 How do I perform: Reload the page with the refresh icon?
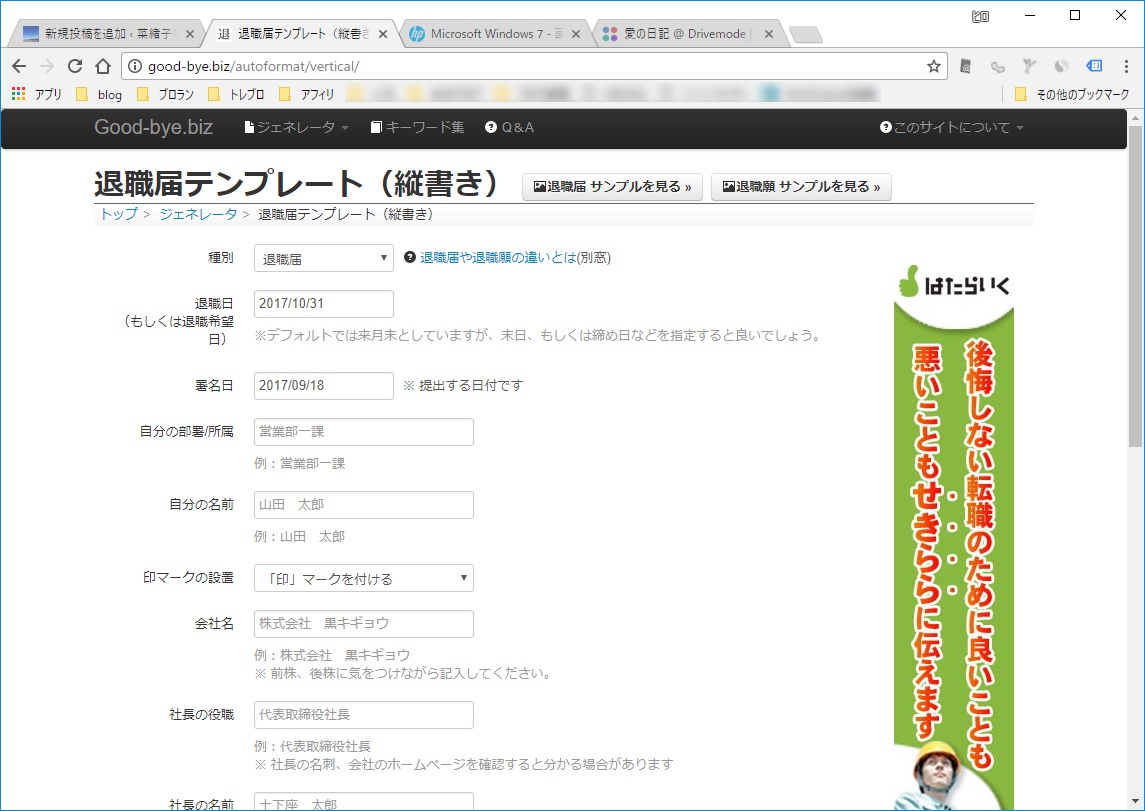75,66
